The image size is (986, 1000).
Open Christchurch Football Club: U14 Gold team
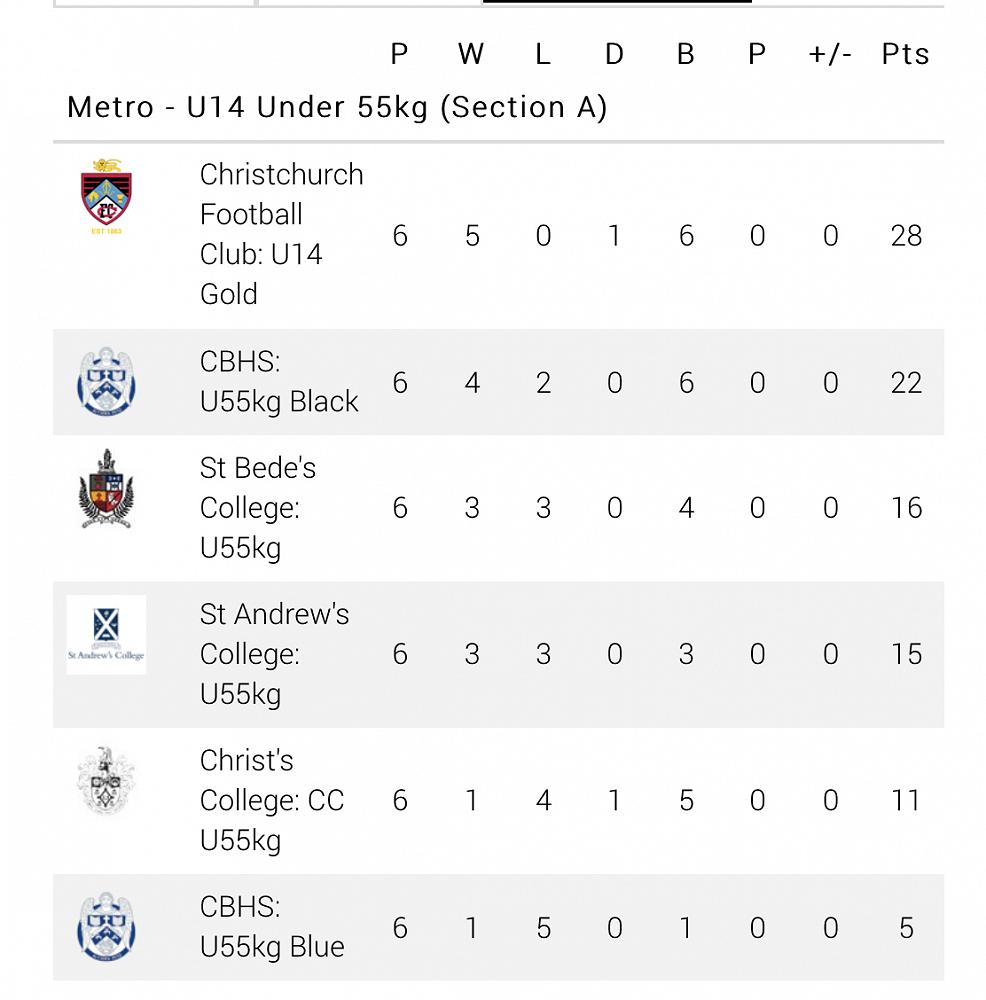click(x=280, y=234)
